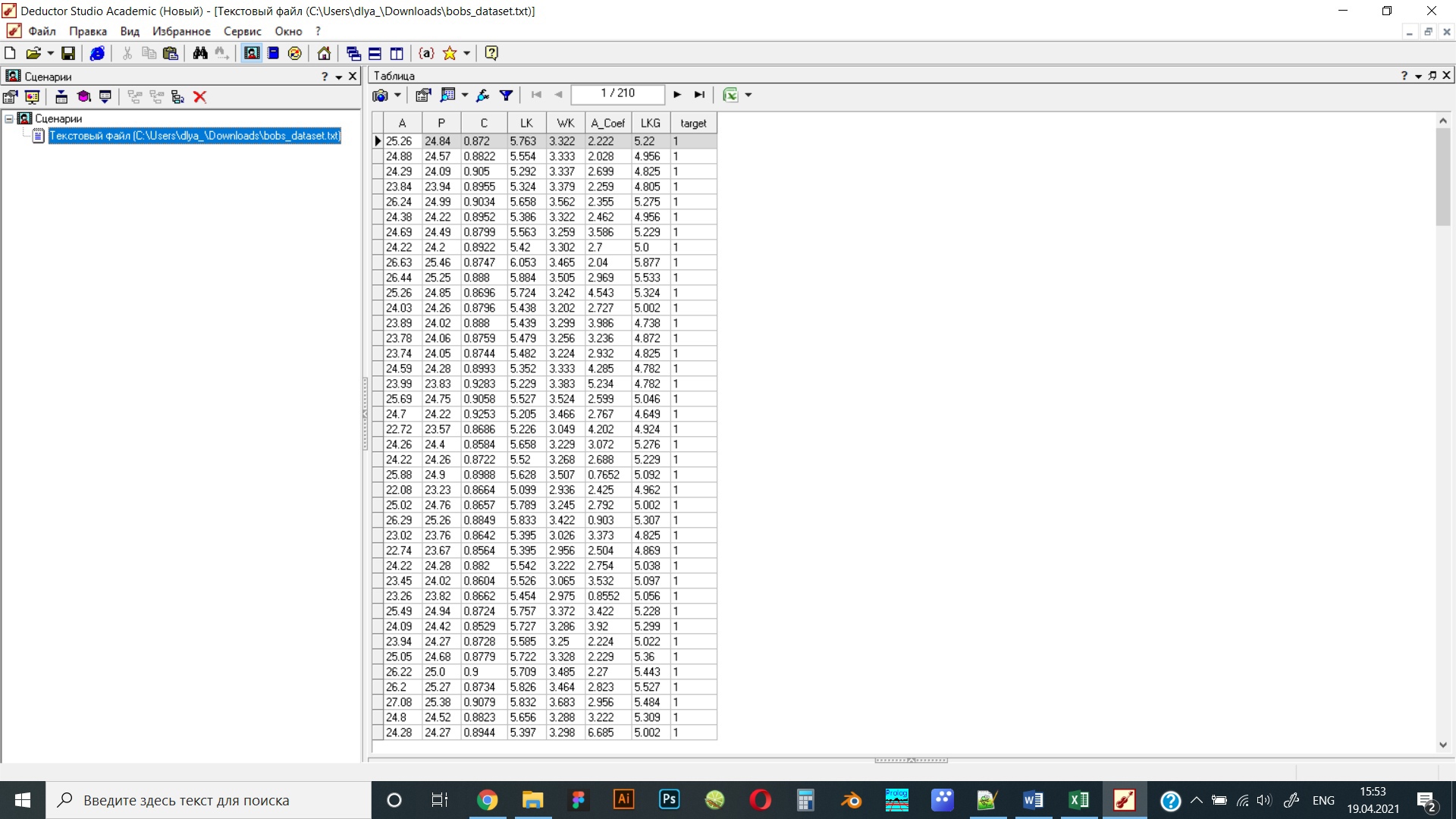
Task: Tile windows vertically icon
Action: [397, 53]
